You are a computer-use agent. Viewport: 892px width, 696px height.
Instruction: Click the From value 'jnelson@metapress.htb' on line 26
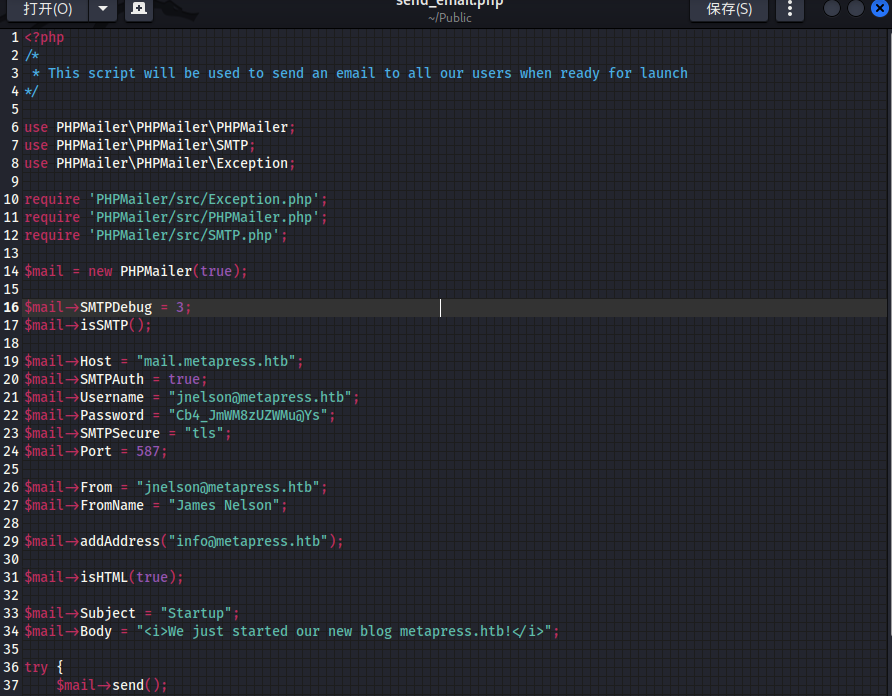(x=228, y=488)
